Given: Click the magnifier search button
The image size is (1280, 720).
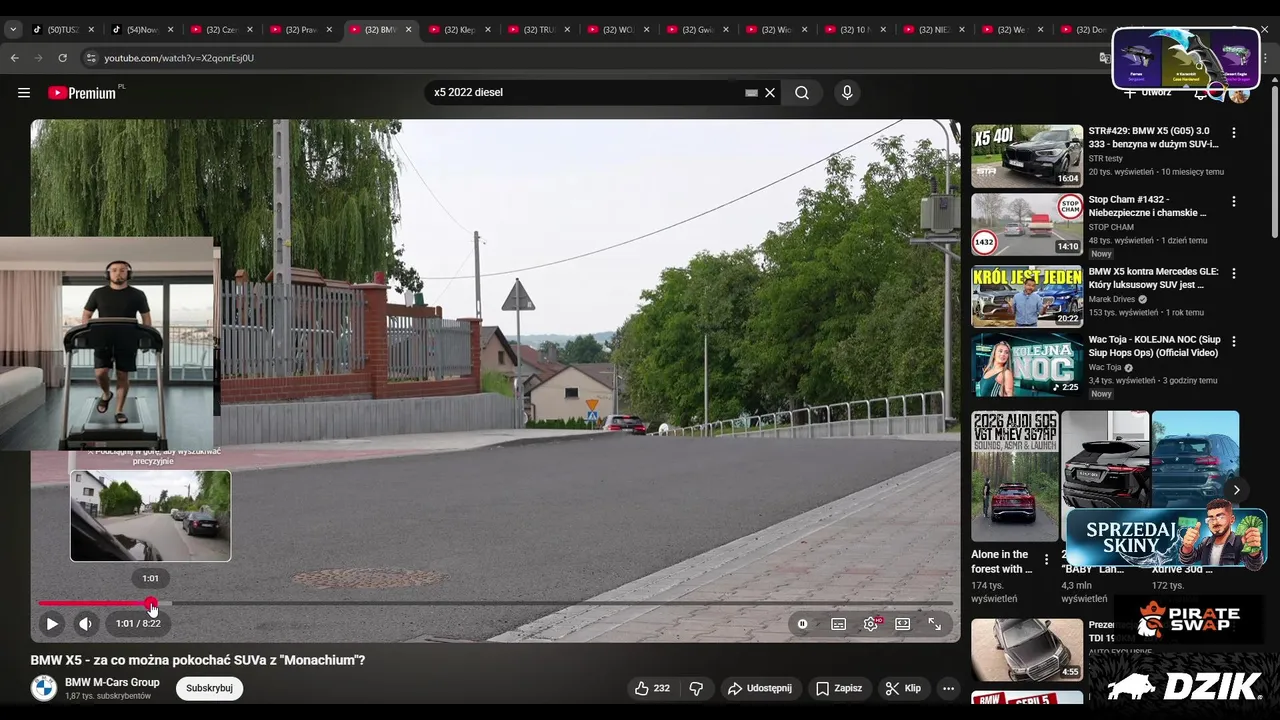Looking at the screenshot, I should coord(802,93).
